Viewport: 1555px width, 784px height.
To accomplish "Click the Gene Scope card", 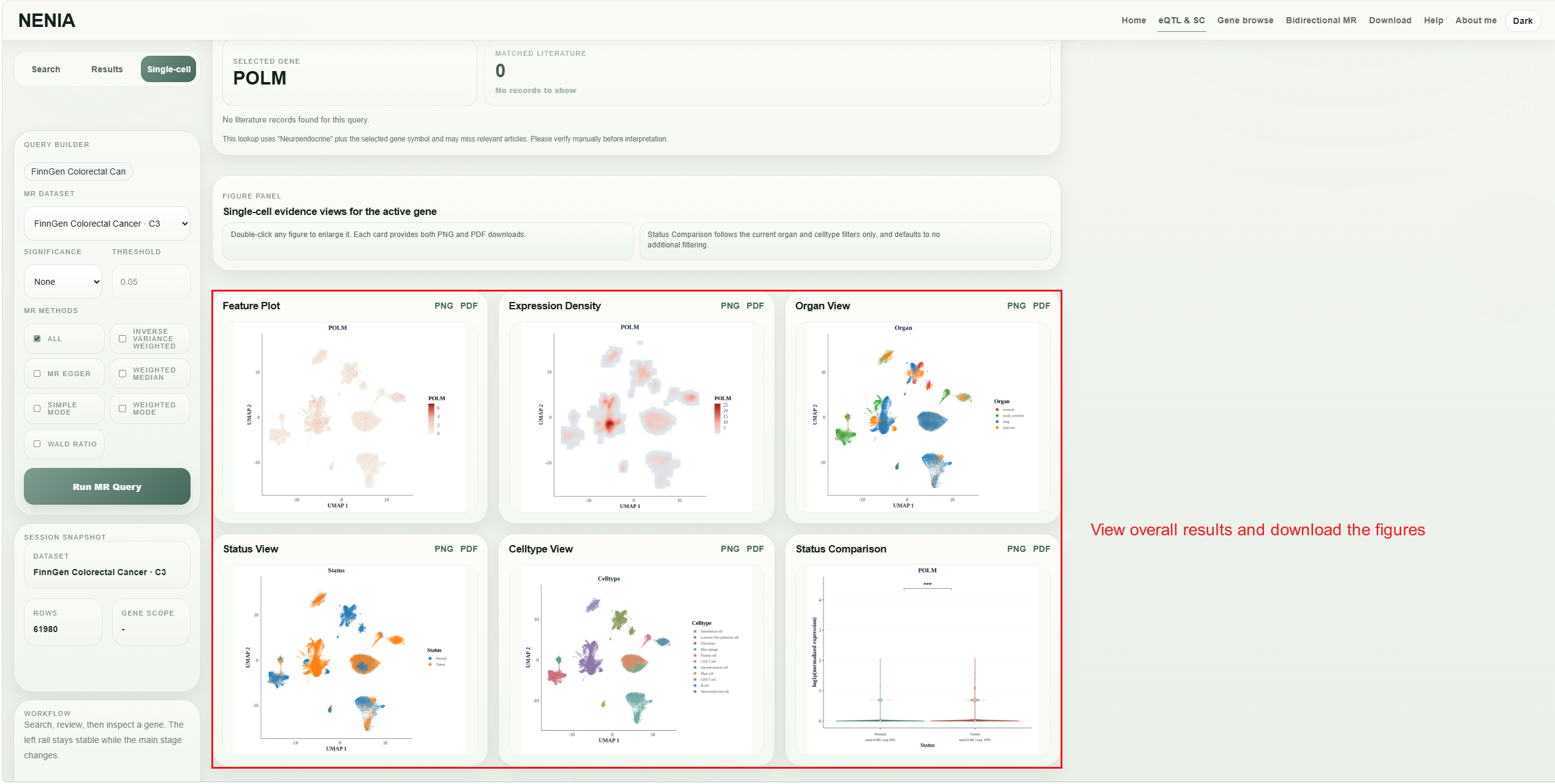I will click(151, 622).
